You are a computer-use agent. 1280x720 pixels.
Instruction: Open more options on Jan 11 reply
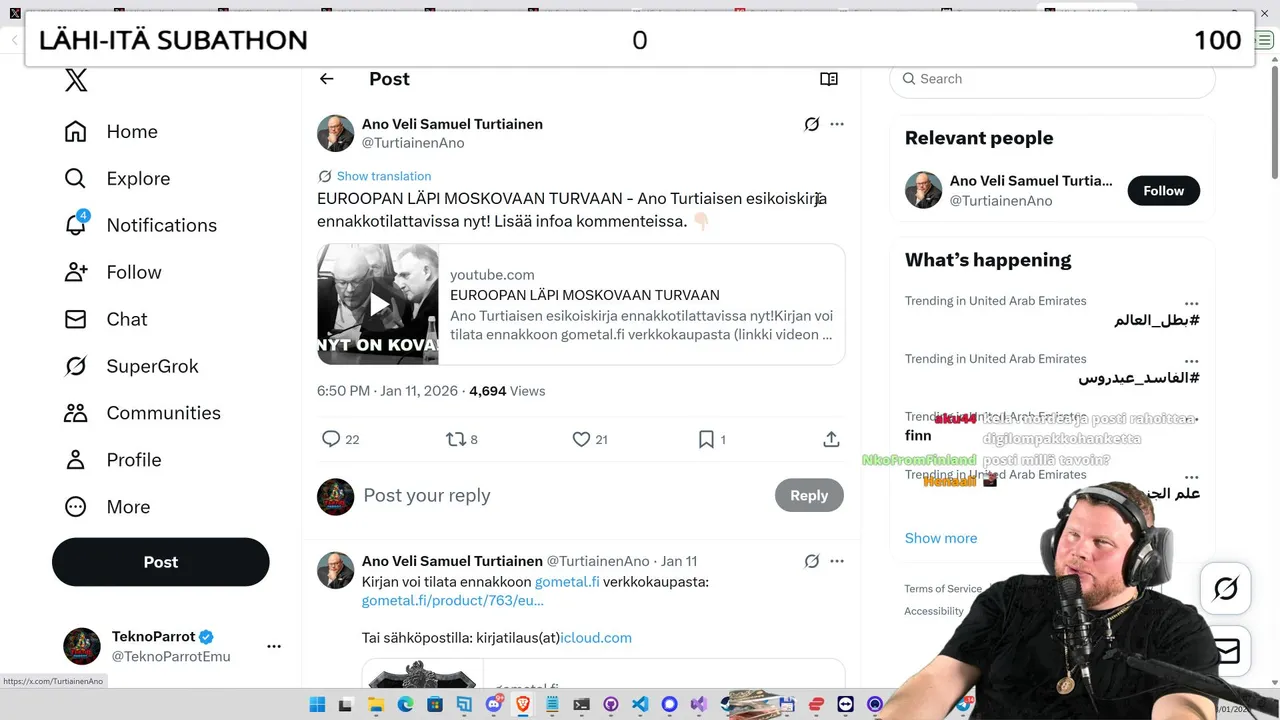coord(837,561)
